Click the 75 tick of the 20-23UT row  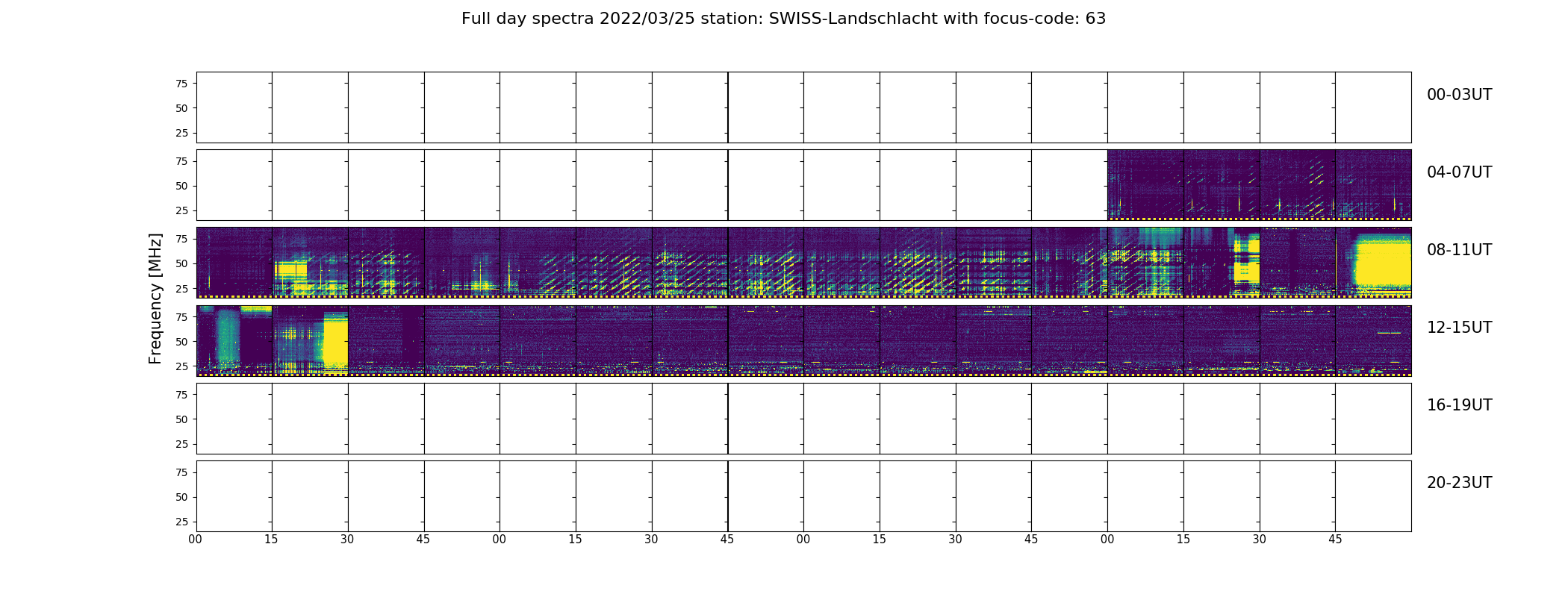click(x=181, y=472)
